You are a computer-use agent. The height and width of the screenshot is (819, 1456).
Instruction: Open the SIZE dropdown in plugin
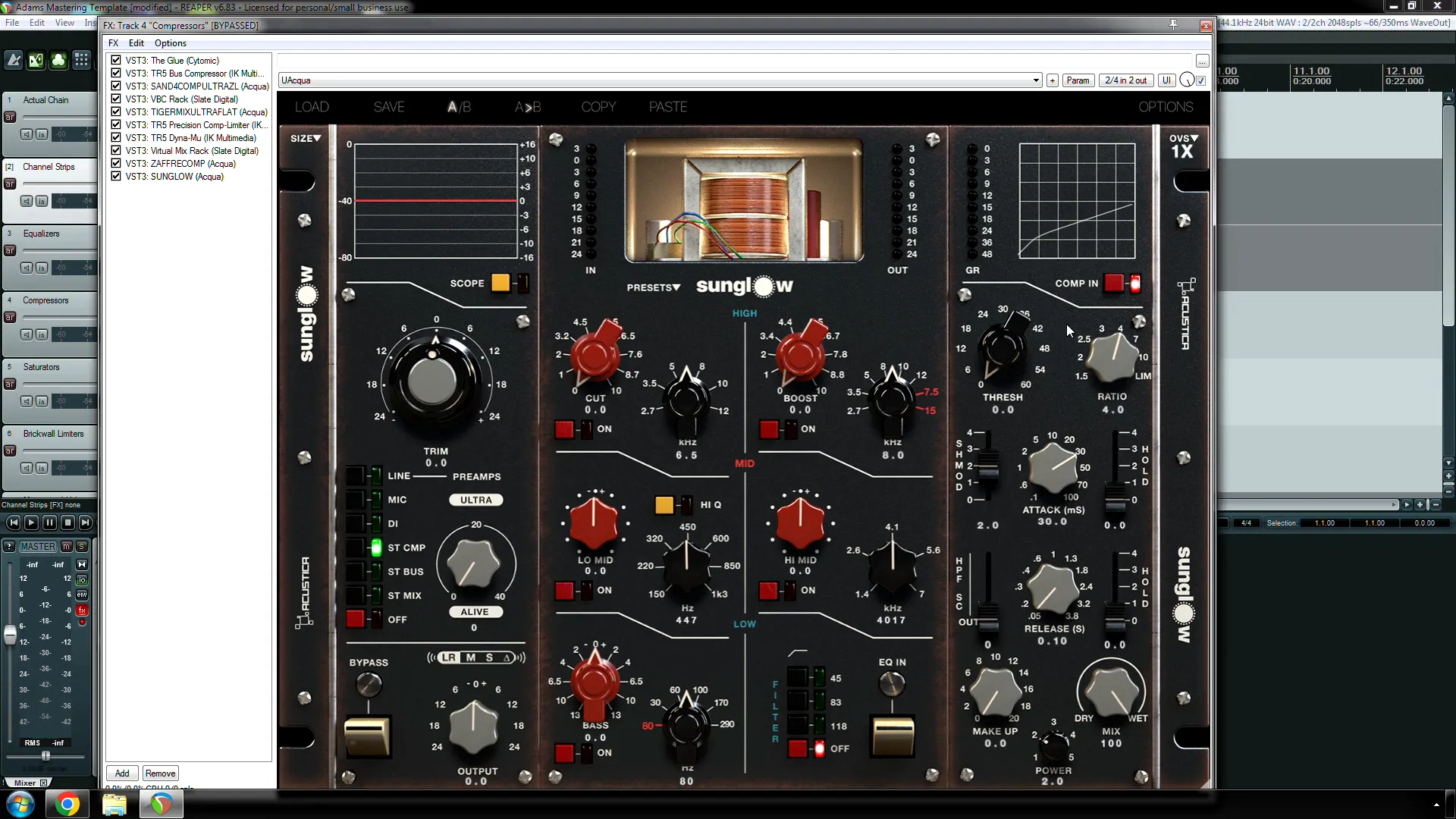pos(306,138)
